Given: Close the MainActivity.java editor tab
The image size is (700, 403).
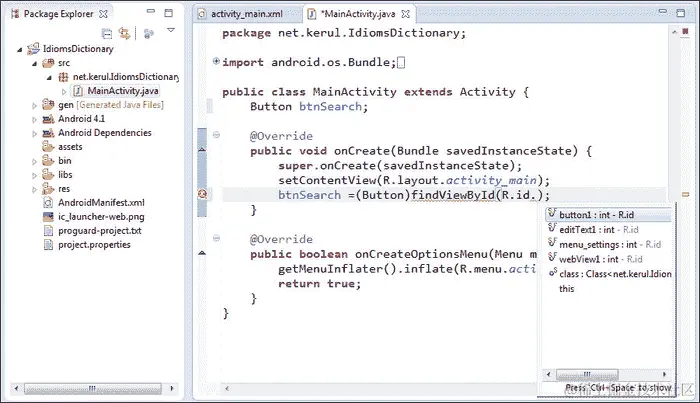Looking at the screenshot, I should 405,14.
